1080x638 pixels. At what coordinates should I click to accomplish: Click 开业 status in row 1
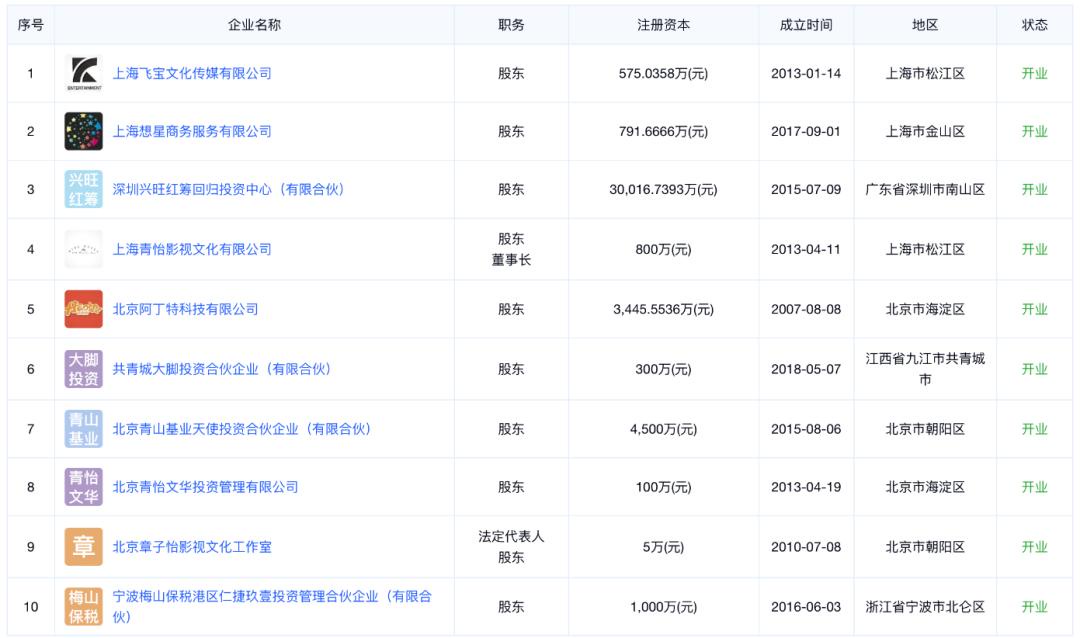1035,74
